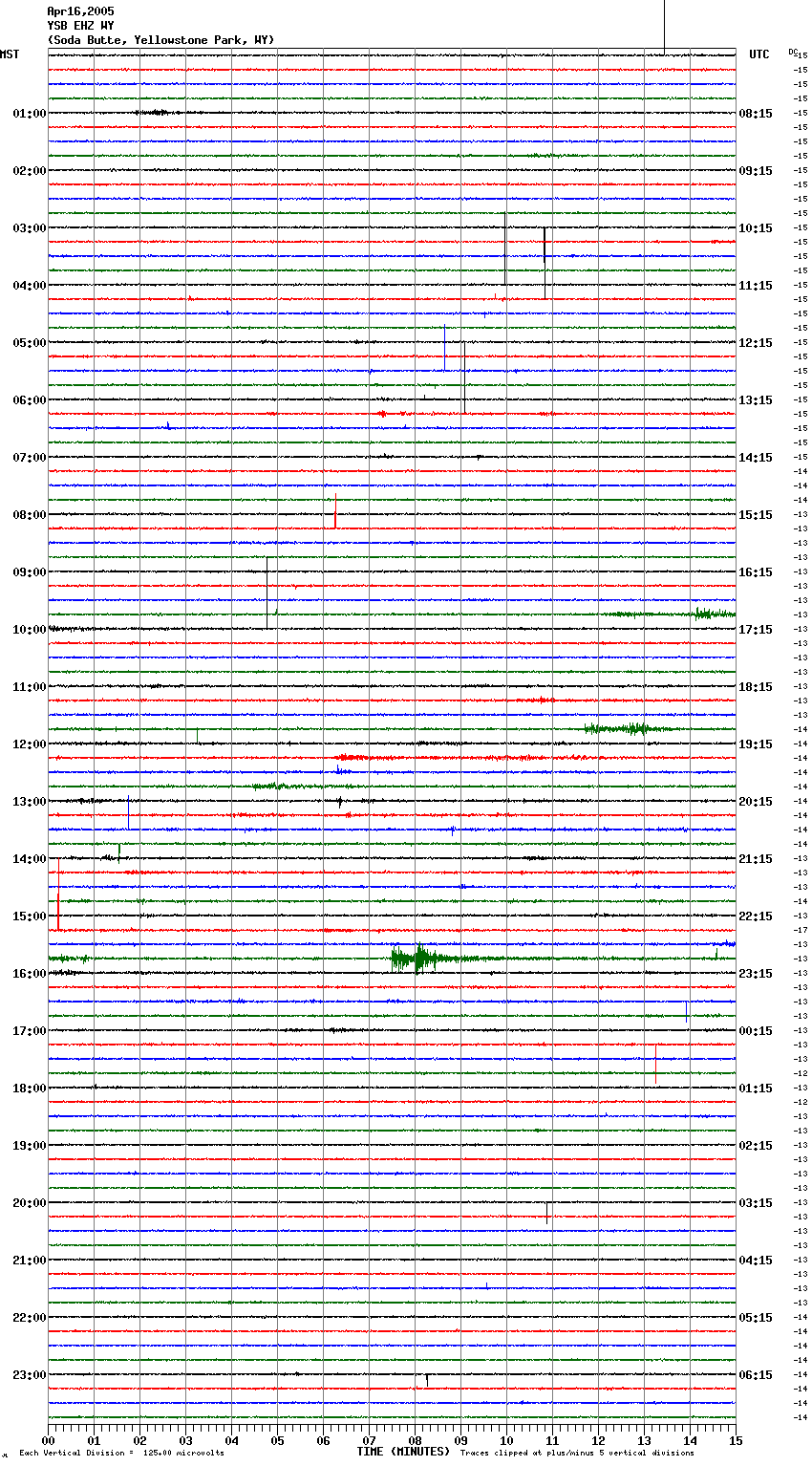Select the 05:00 MST row label

[x=30, y=343]
